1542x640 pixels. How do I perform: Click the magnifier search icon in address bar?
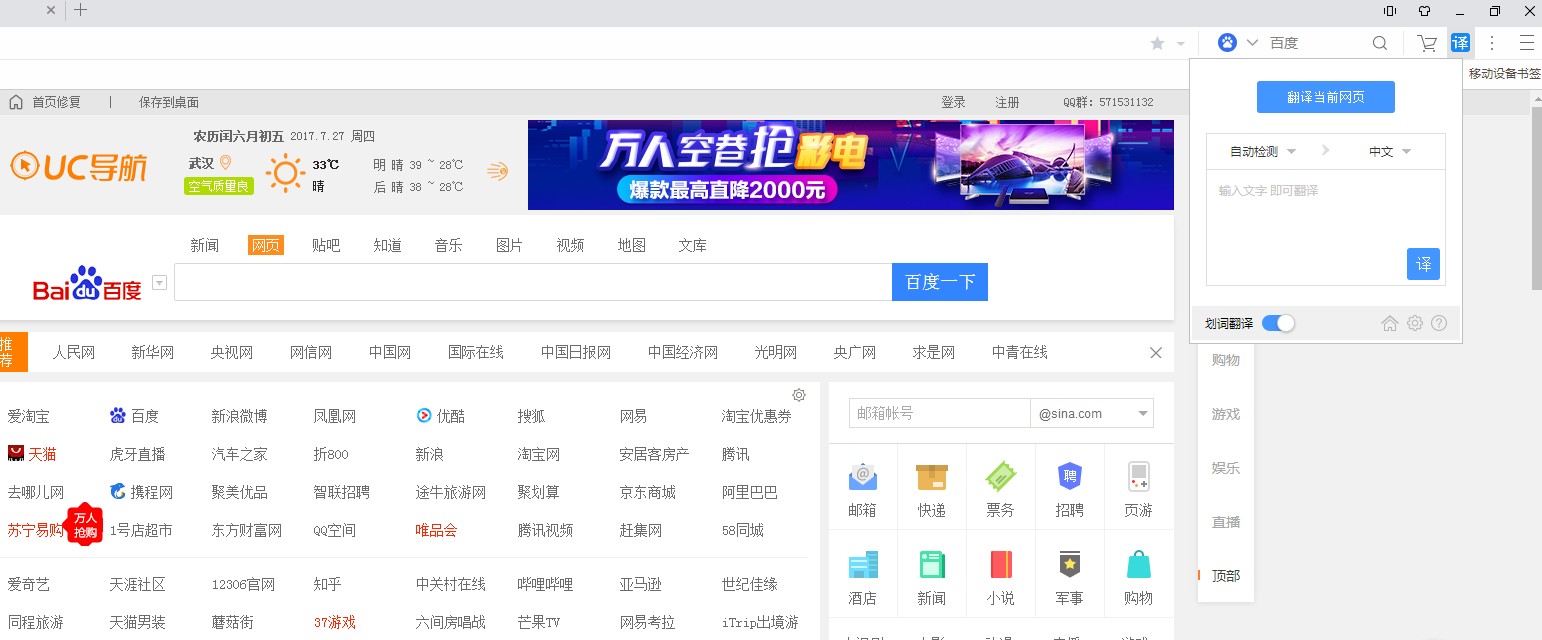coord(1380,43)
